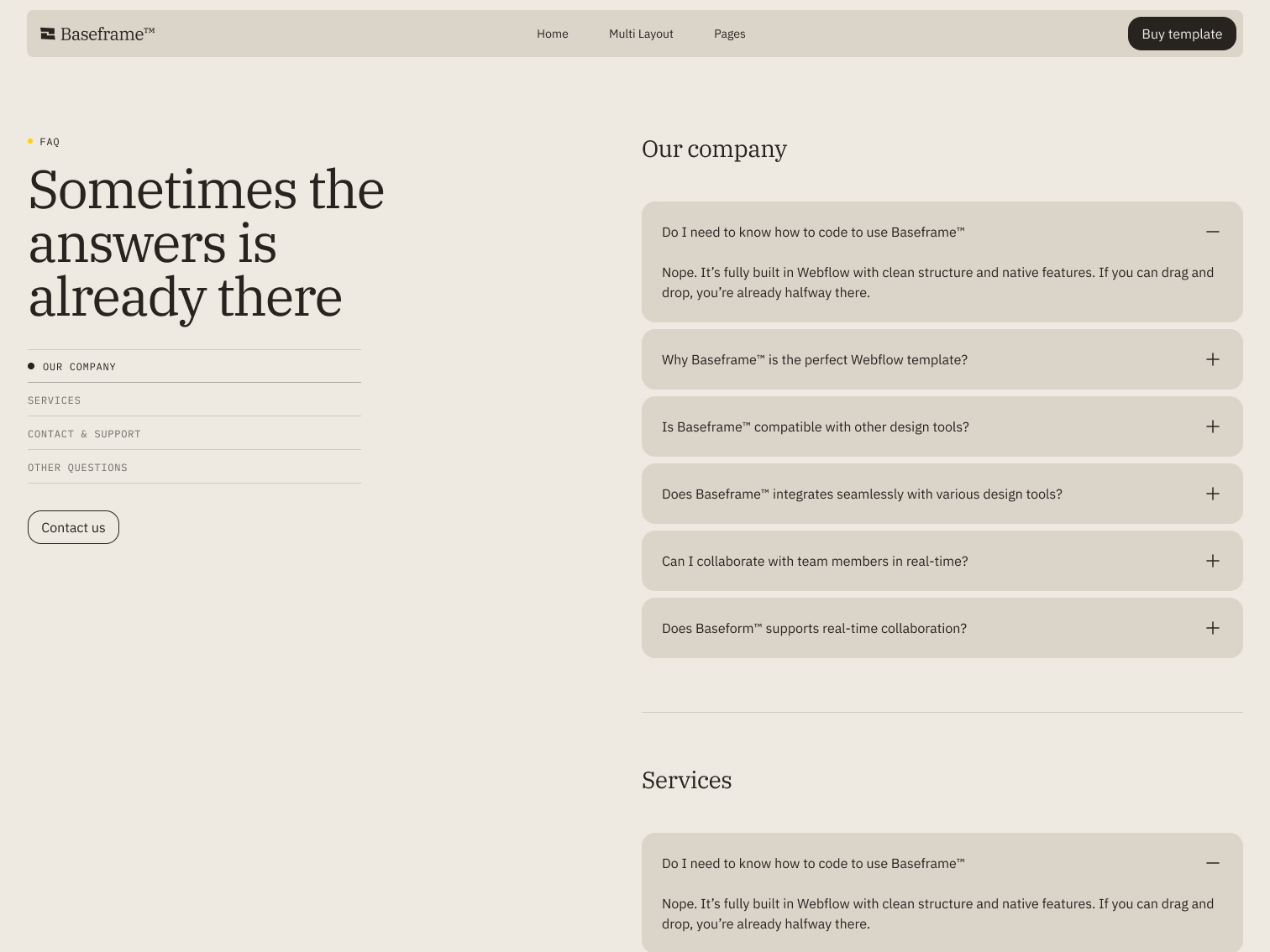
Task: Click the yellow dot next to FAQ label
Action: coord(31,141)
